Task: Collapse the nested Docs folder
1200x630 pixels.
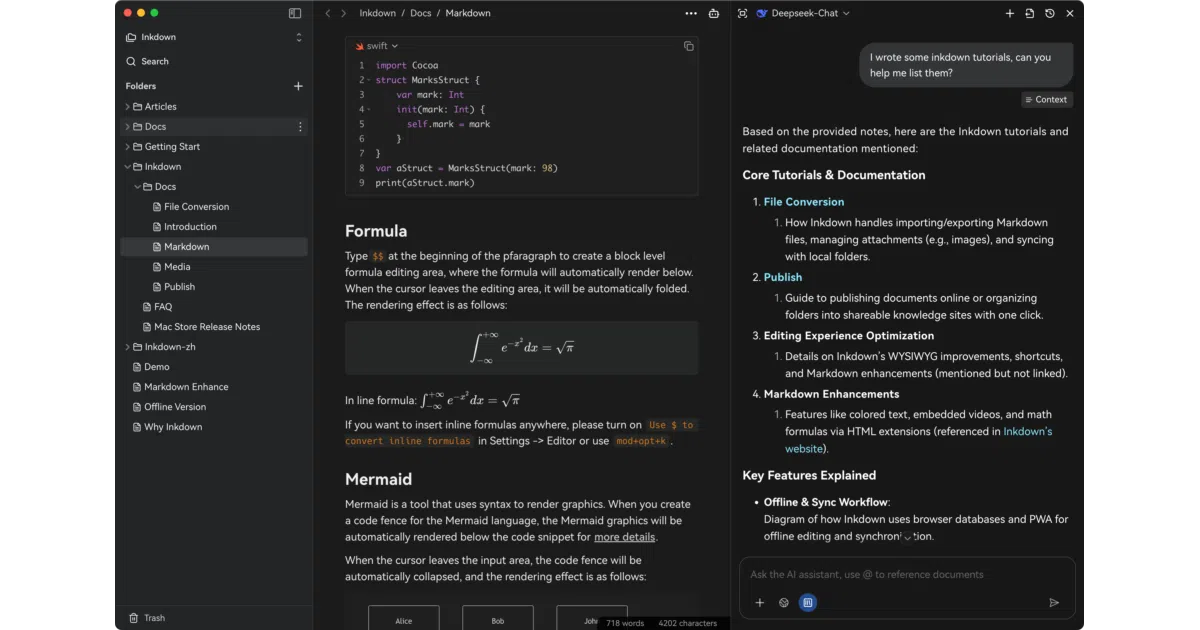Action: point(137,187)
